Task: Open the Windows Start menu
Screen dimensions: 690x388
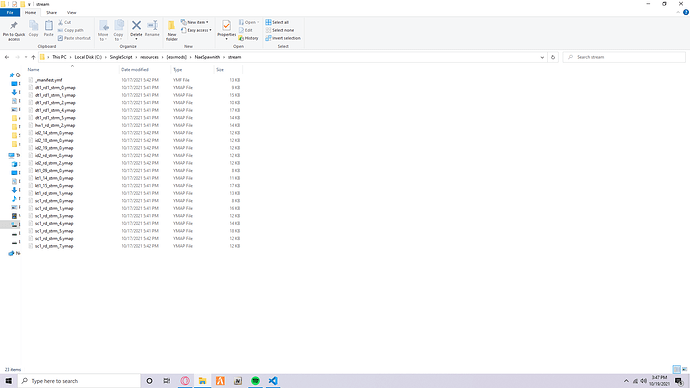Action: point(9,381)
